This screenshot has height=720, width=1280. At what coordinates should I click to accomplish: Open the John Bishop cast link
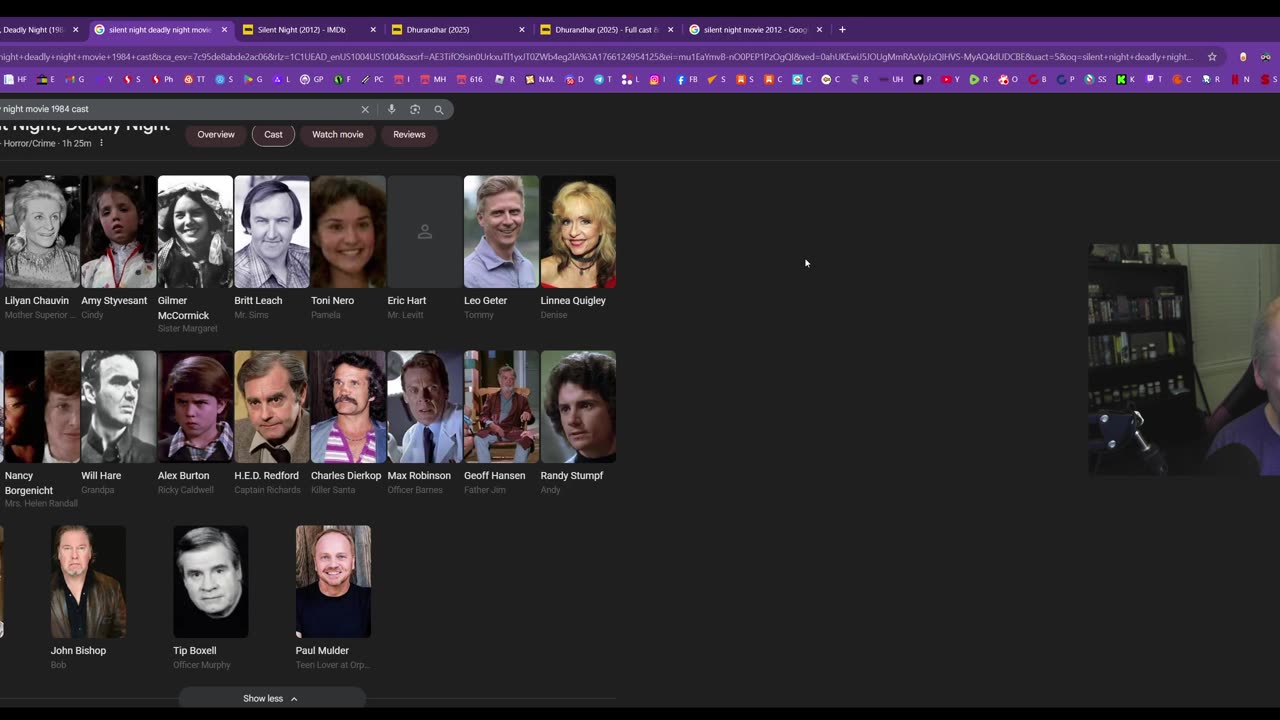pos(78,651)
